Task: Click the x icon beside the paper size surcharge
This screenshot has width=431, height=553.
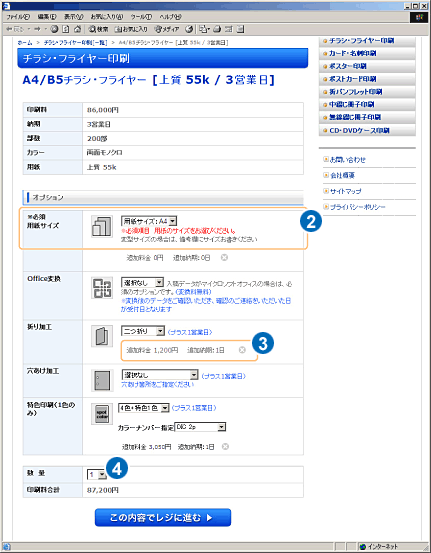Action: point(224,257)
